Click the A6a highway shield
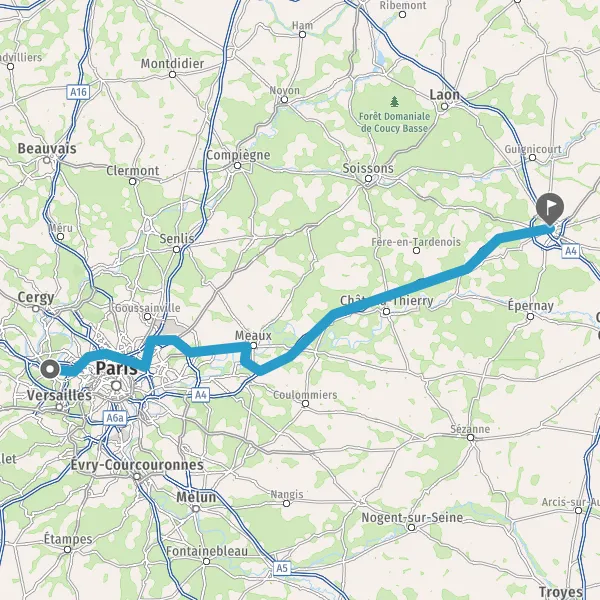600x600 pixels. click(x=114, y=418)
